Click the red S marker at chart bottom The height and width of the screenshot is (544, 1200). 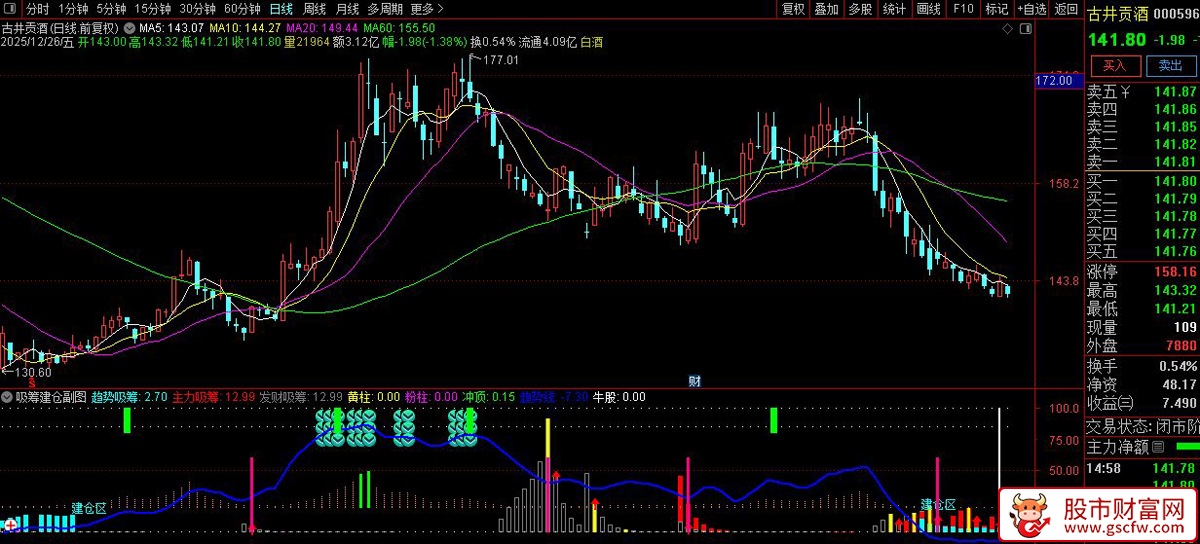[32, 382]
